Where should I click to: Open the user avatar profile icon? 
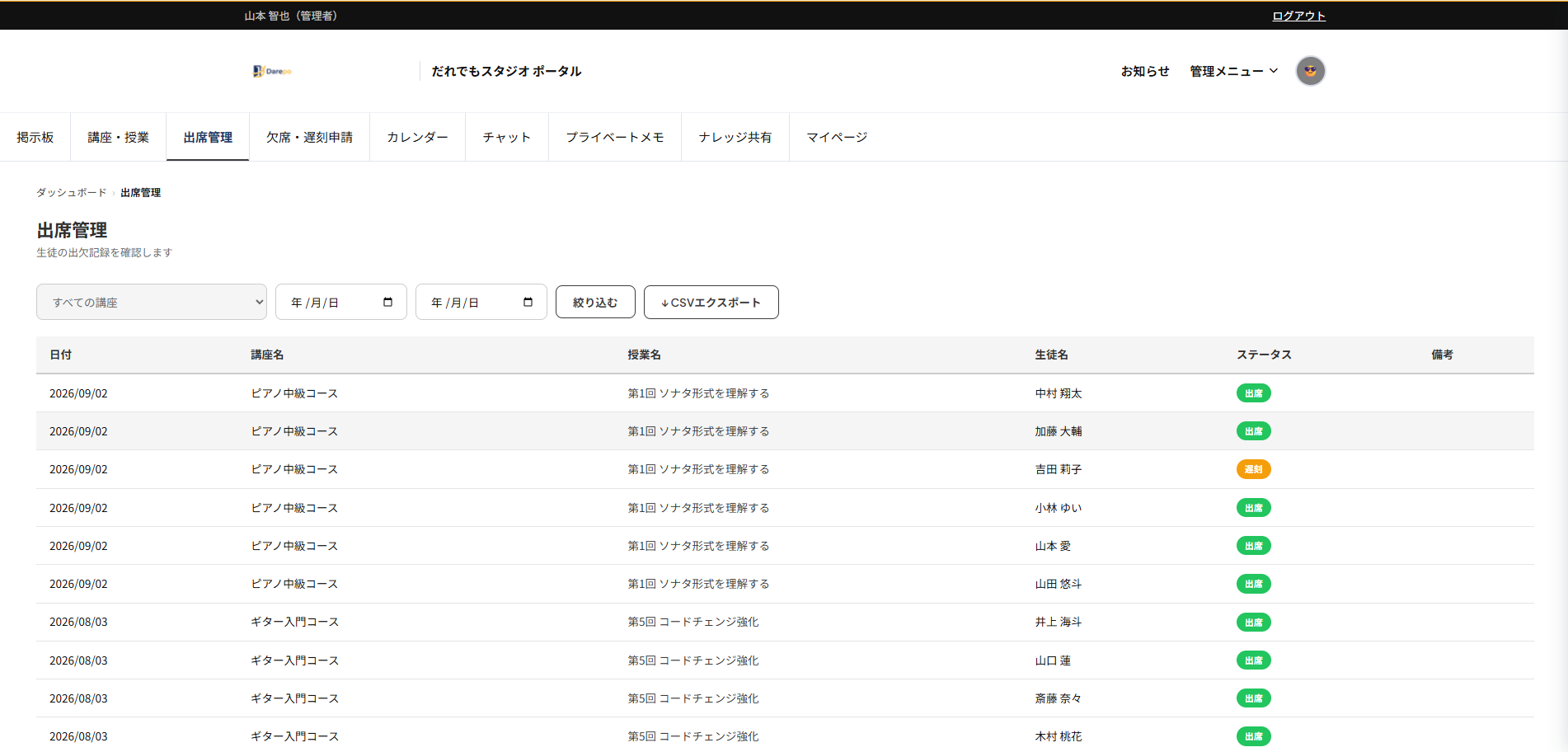click(x=1310, y=71)
